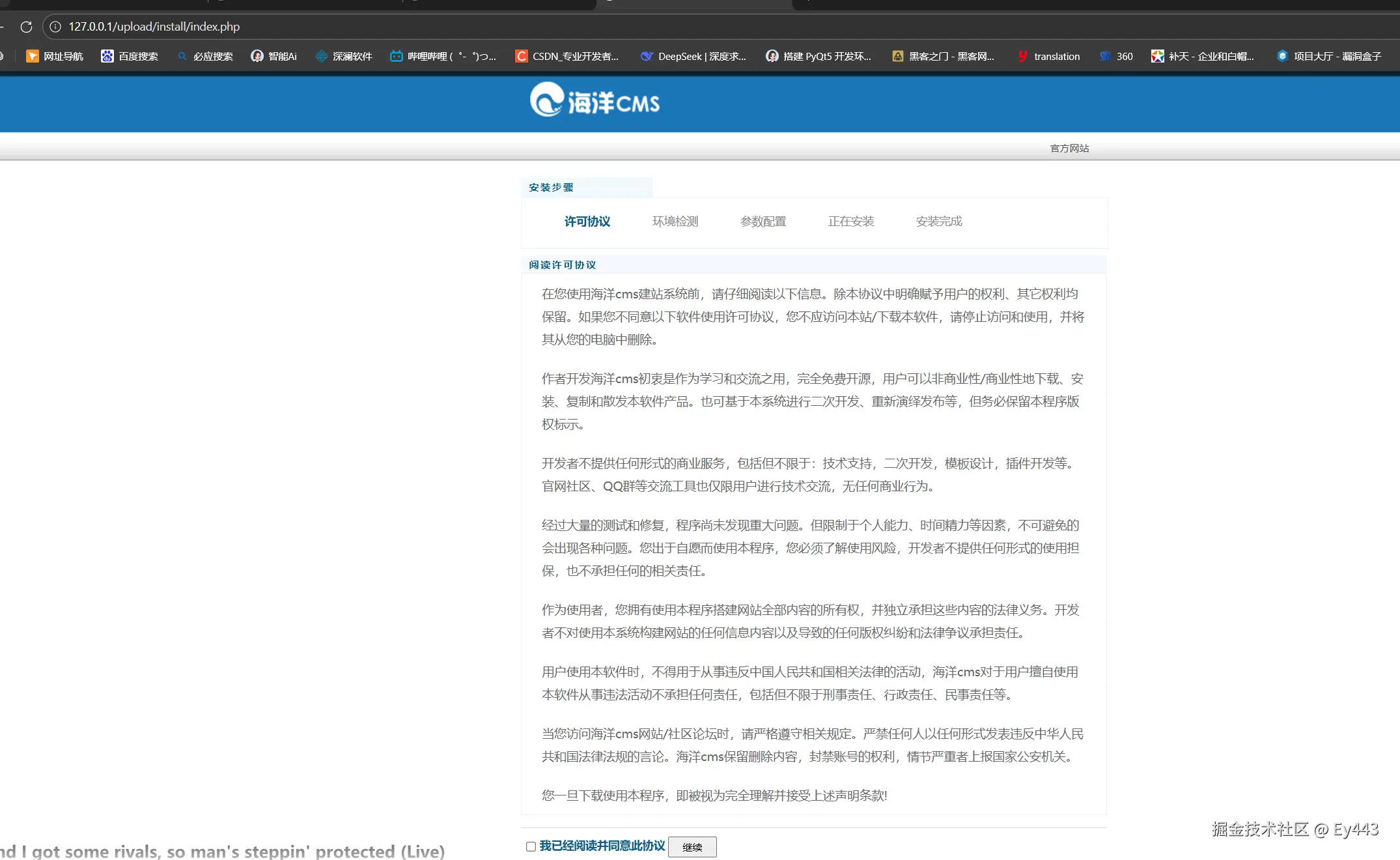Click the browser reload icon
The width and height of the screenshot is (1400, 860).
coord(26,27)
